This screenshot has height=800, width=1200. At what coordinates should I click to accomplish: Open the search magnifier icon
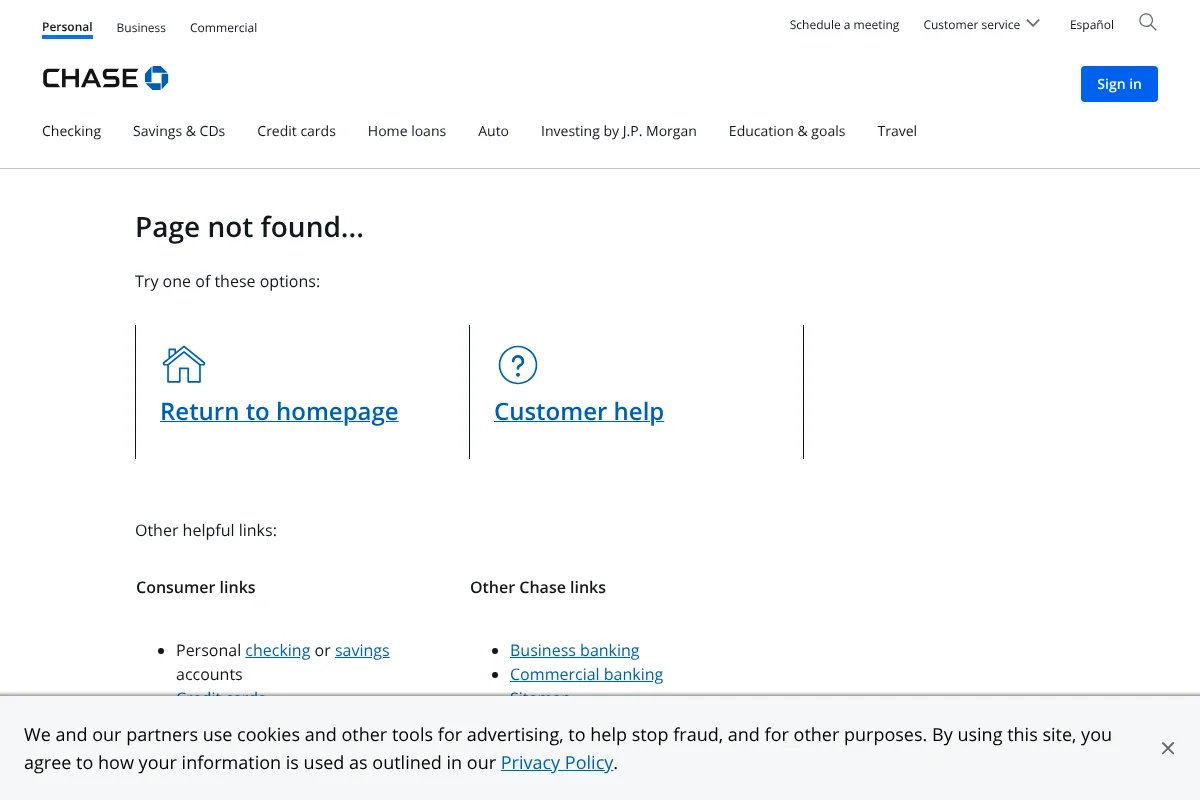[1147, 22]
